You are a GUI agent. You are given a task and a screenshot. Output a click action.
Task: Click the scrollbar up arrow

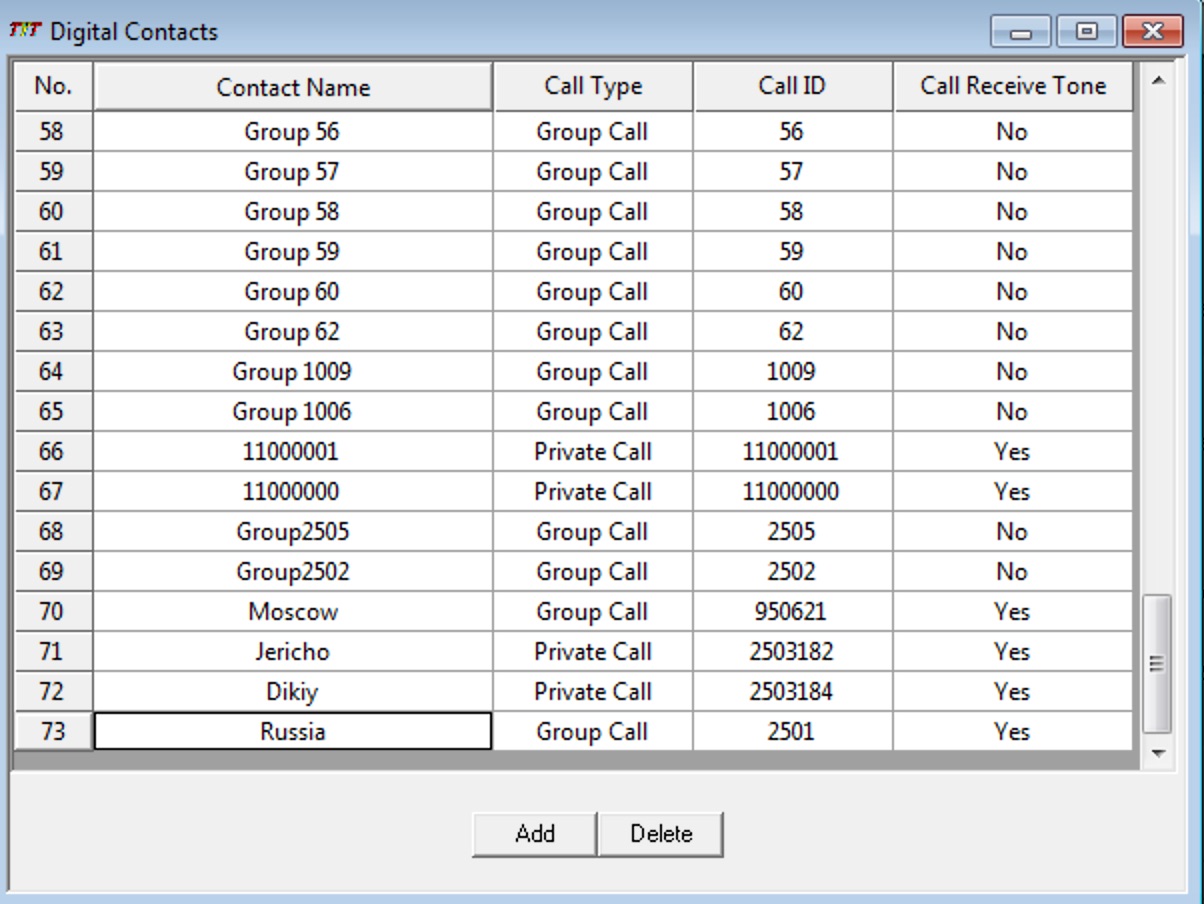1156,79
